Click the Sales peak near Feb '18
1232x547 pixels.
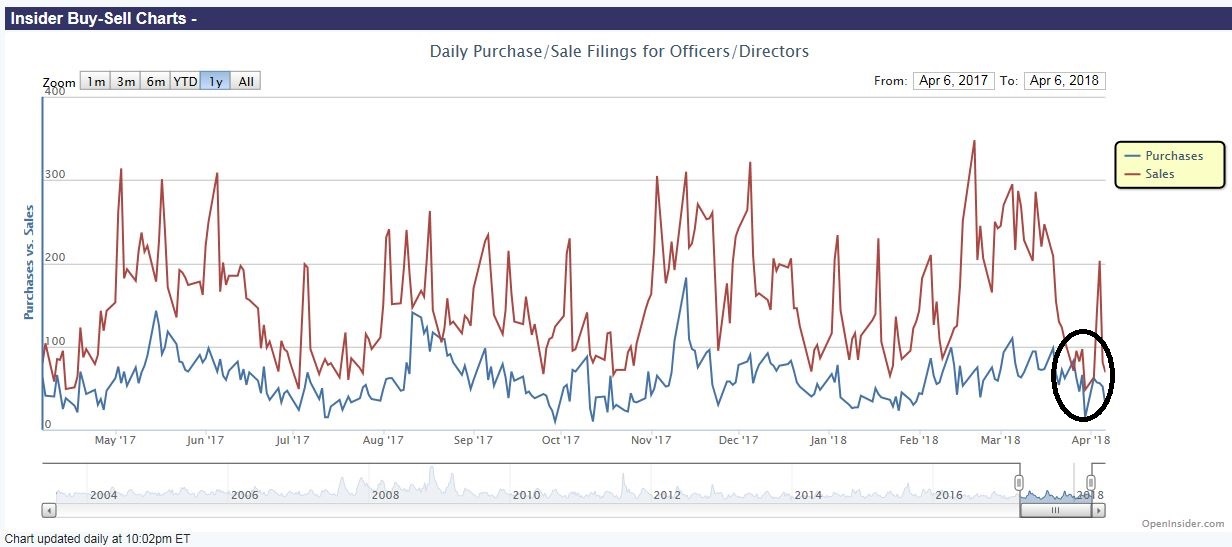(x=973, y=141)
